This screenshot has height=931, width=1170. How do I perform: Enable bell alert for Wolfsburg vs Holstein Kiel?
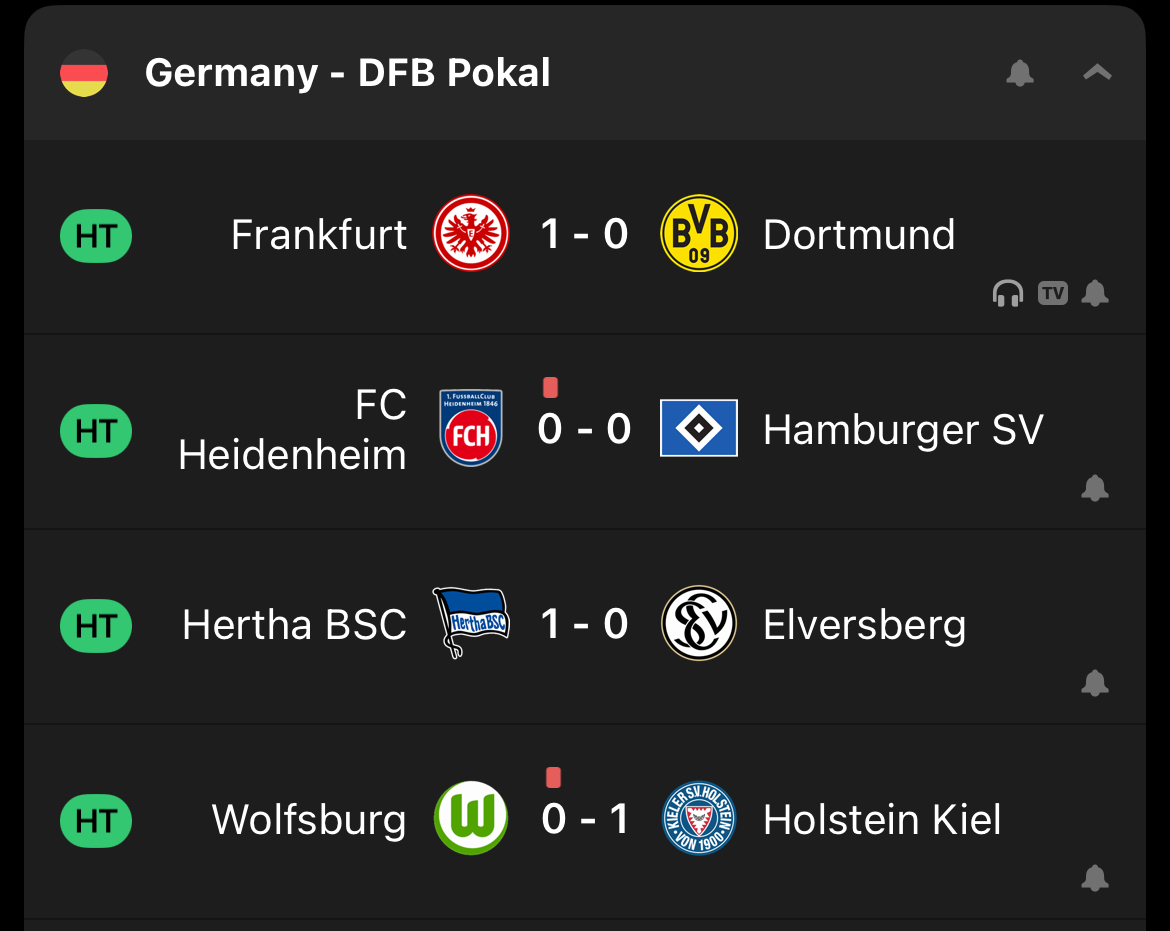pos(1095,878)
